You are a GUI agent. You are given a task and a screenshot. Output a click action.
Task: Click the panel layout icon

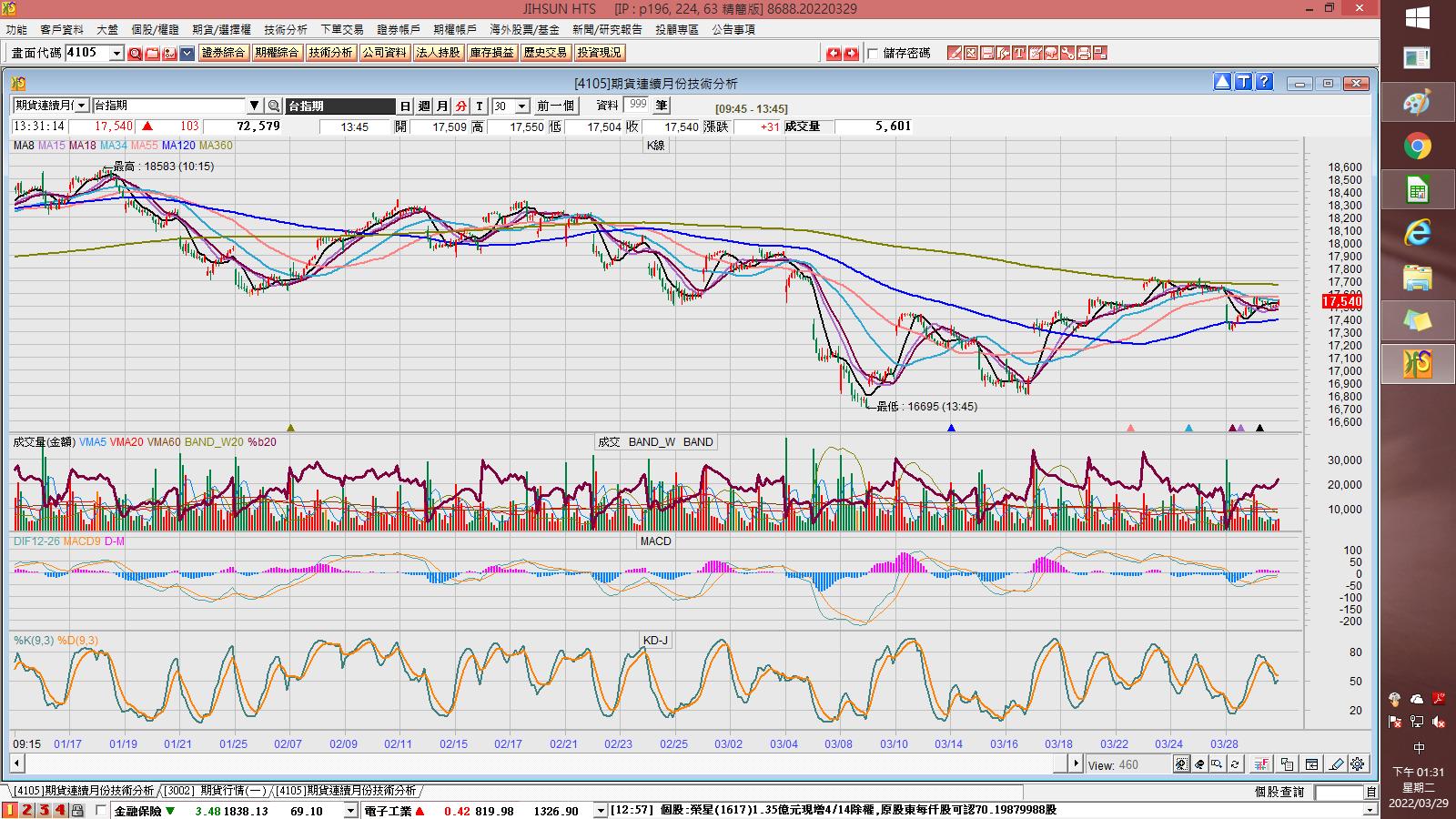[x=1311, y=764]
